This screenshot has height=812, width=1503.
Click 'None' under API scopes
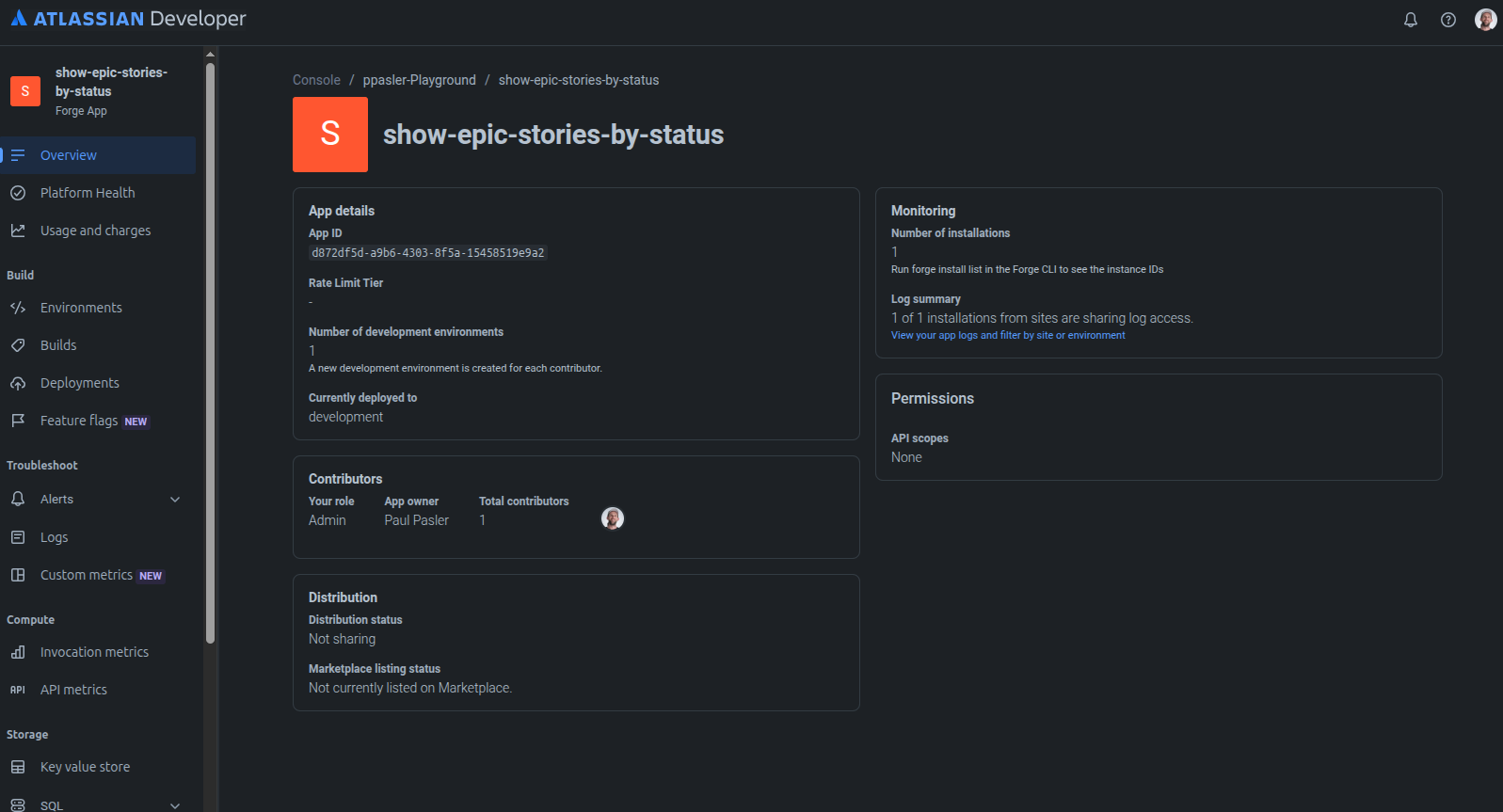tap(906, 457)
